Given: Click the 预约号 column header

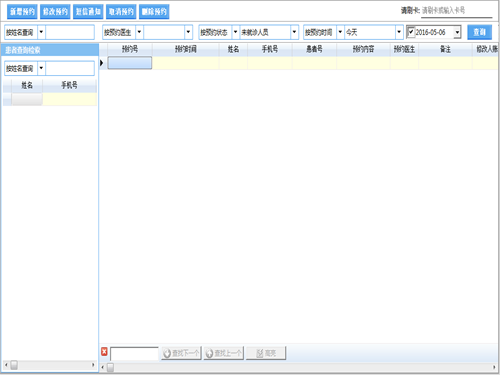Looking at the screenshot, I should (130, 49).
